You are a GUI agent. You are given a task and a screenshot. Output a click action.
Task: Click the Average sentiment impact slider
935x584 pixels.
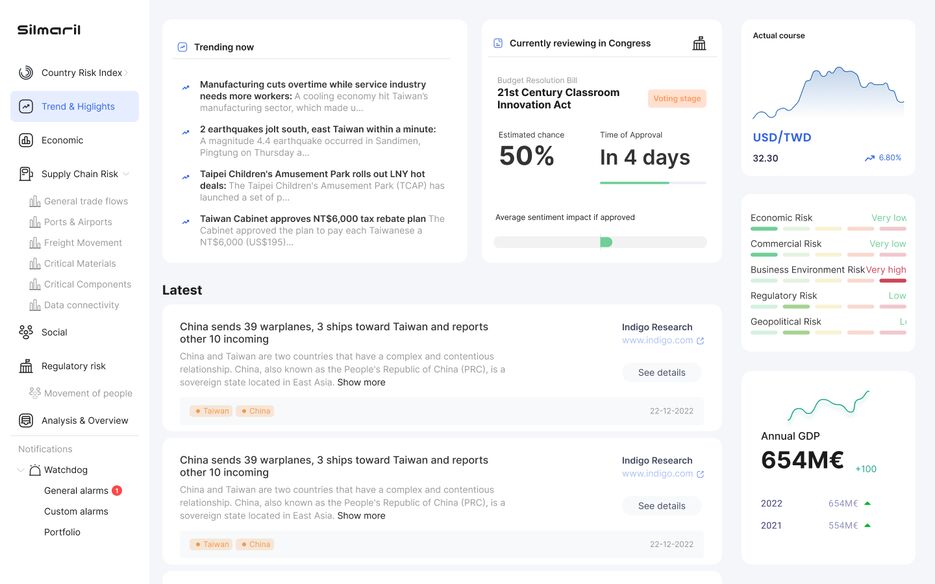pyautogui.click(x=600, y=242)
